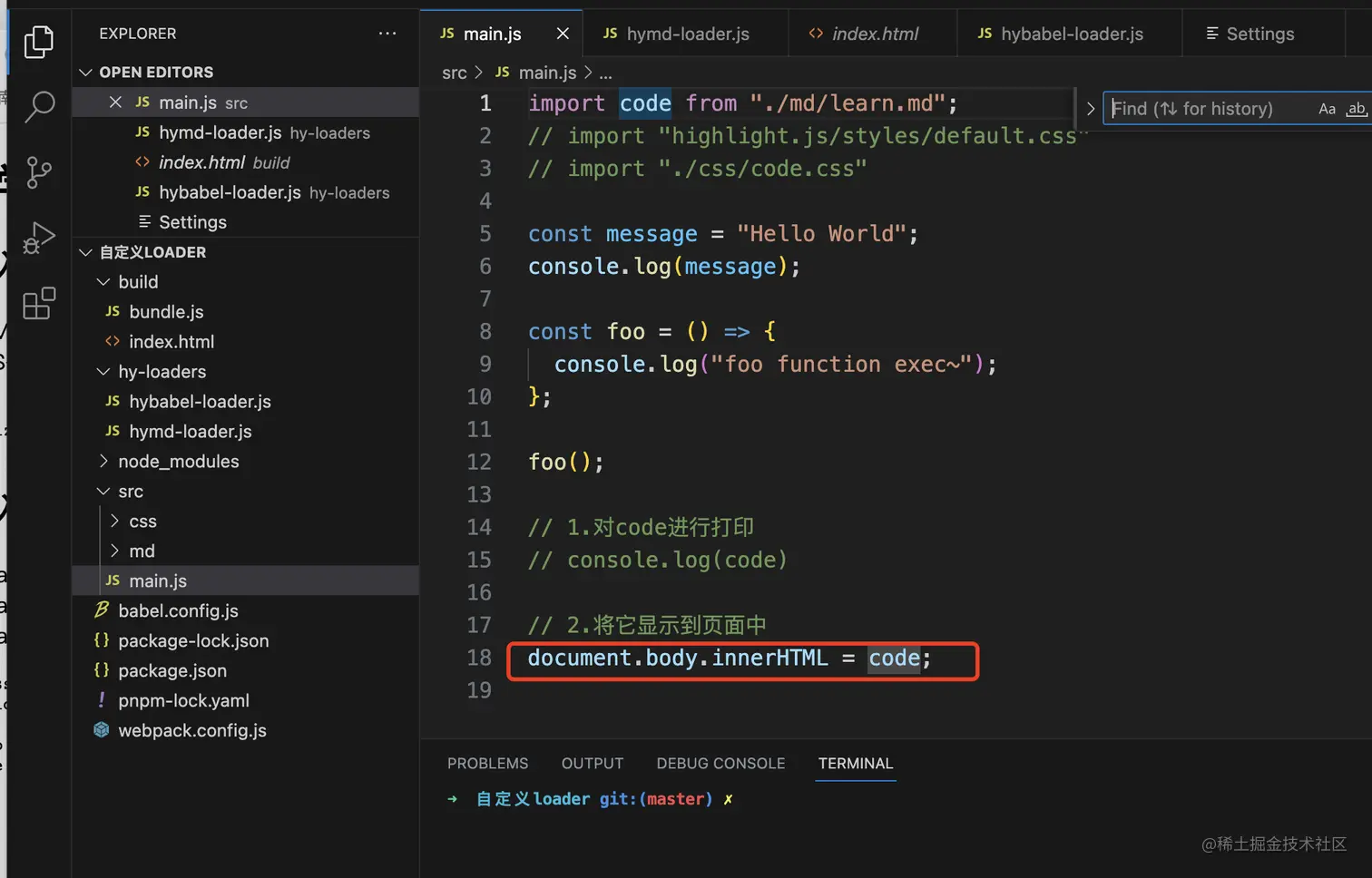Open webpack.config.js file
The width and height of the screenshot is (1372, 878).
tap(246, 731)
